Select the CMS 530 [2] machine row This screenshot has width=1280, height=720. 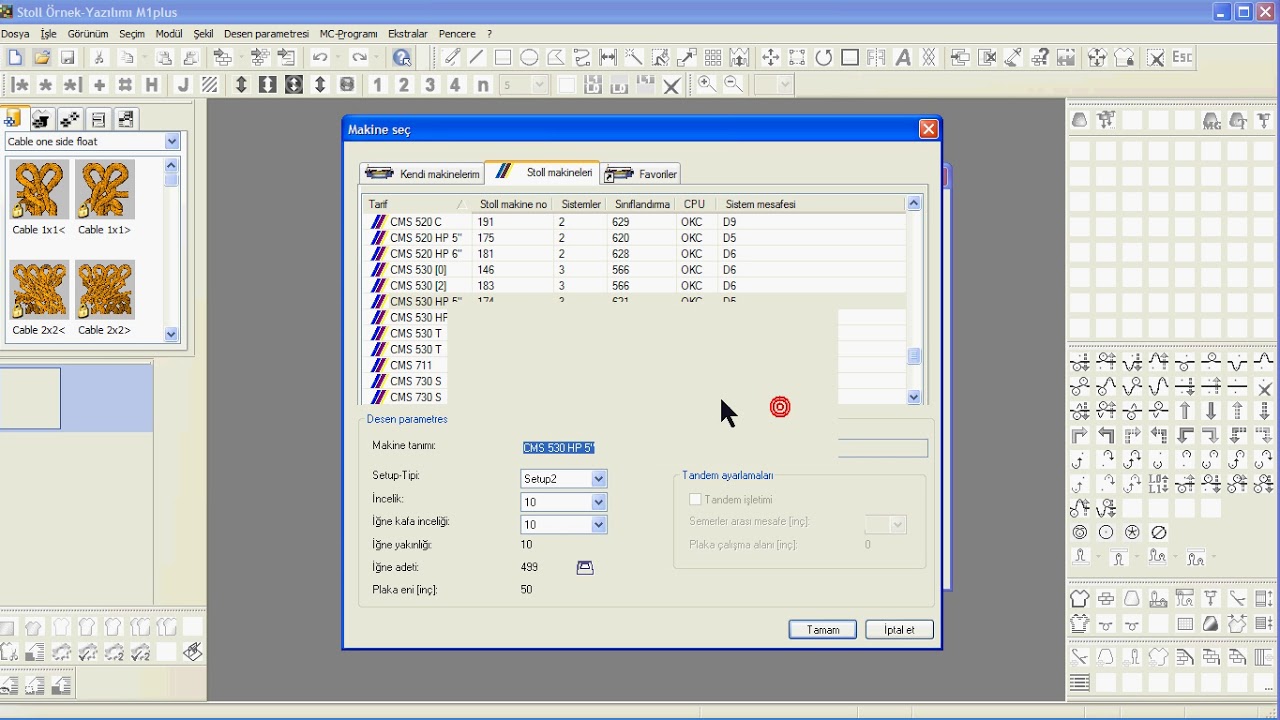[x=635, y=286]
